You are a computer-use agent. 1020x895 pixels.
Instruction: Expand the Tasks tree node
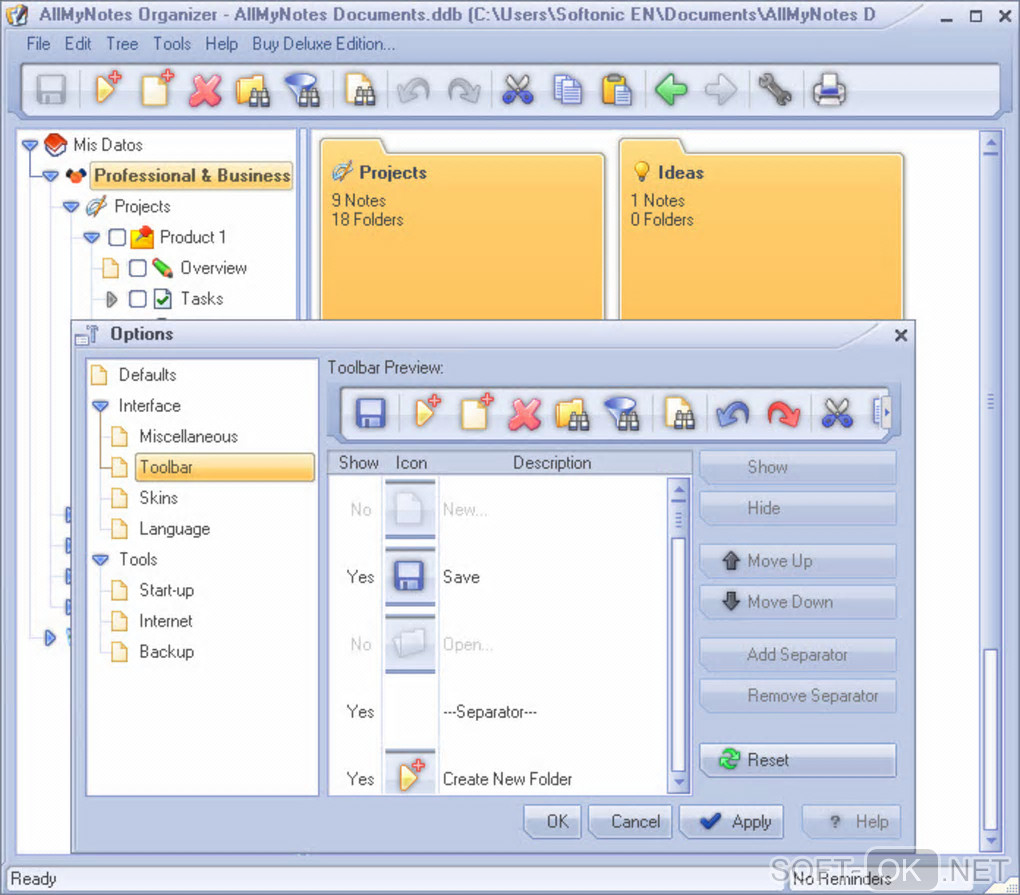[x=112, y=299]
